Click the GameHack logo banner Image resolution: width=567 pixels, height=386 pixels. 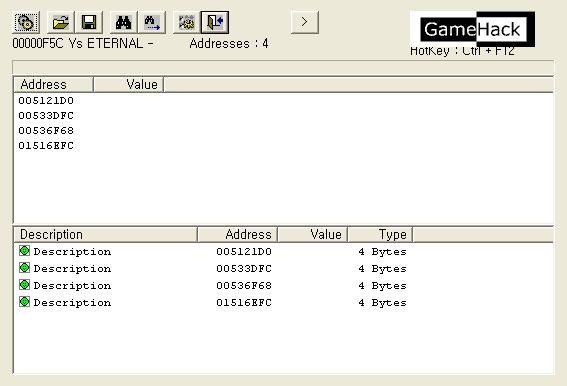473,29
